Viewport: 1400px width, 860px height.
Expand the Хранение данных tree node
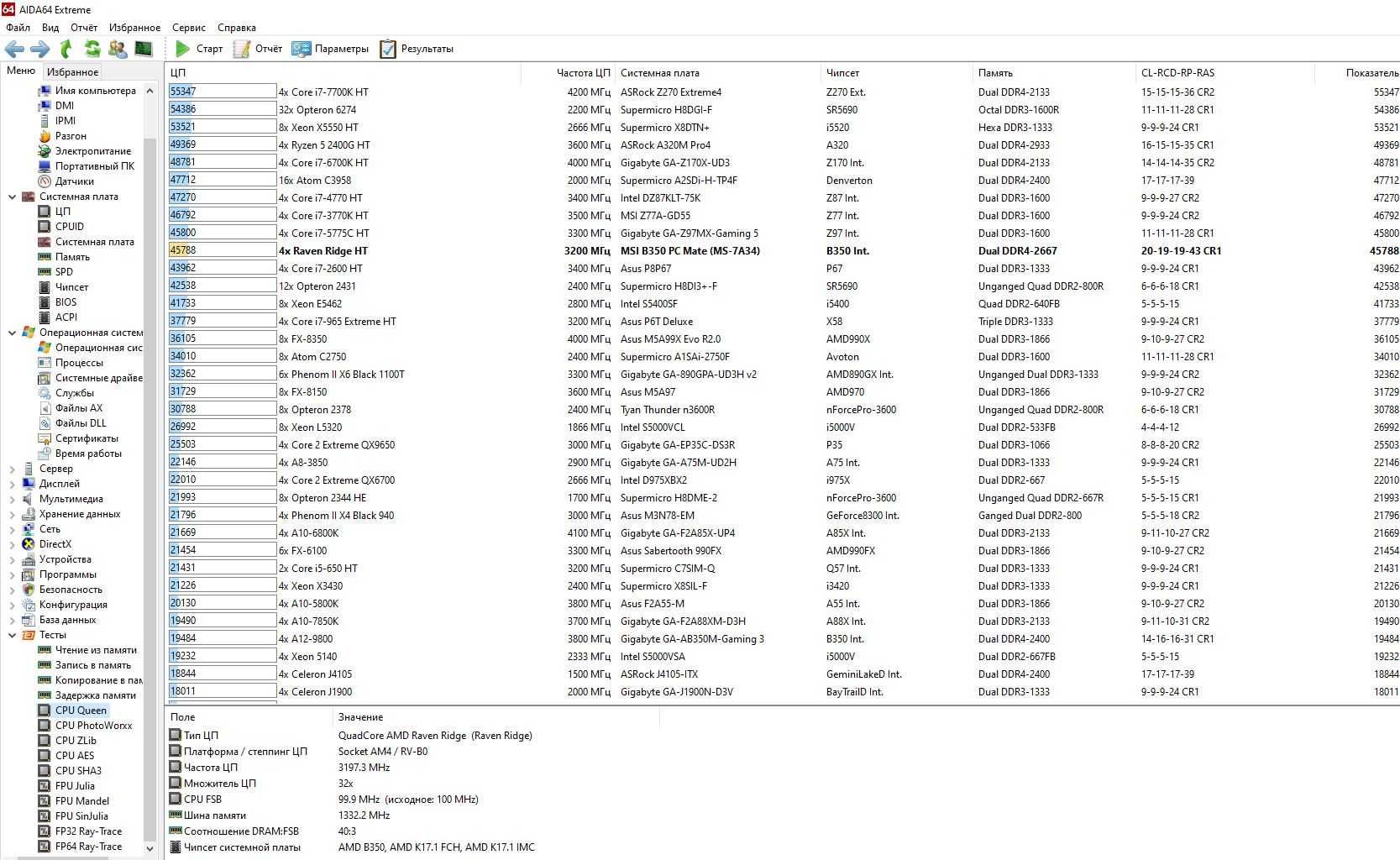12,514
